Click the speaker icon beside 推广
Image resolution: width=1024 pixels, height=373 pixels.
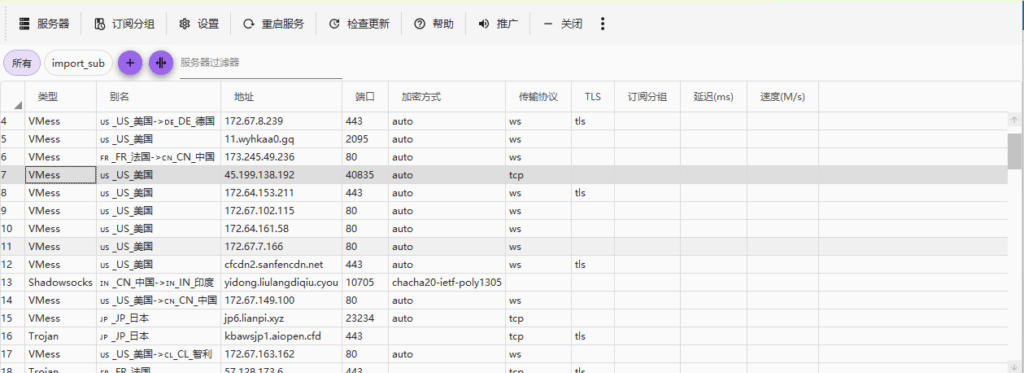click(x=484, y=24)
